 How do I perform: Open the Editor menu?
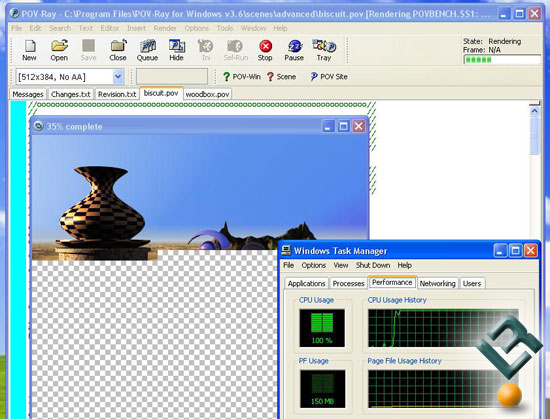pyautogui.click(x=110, y=28)
